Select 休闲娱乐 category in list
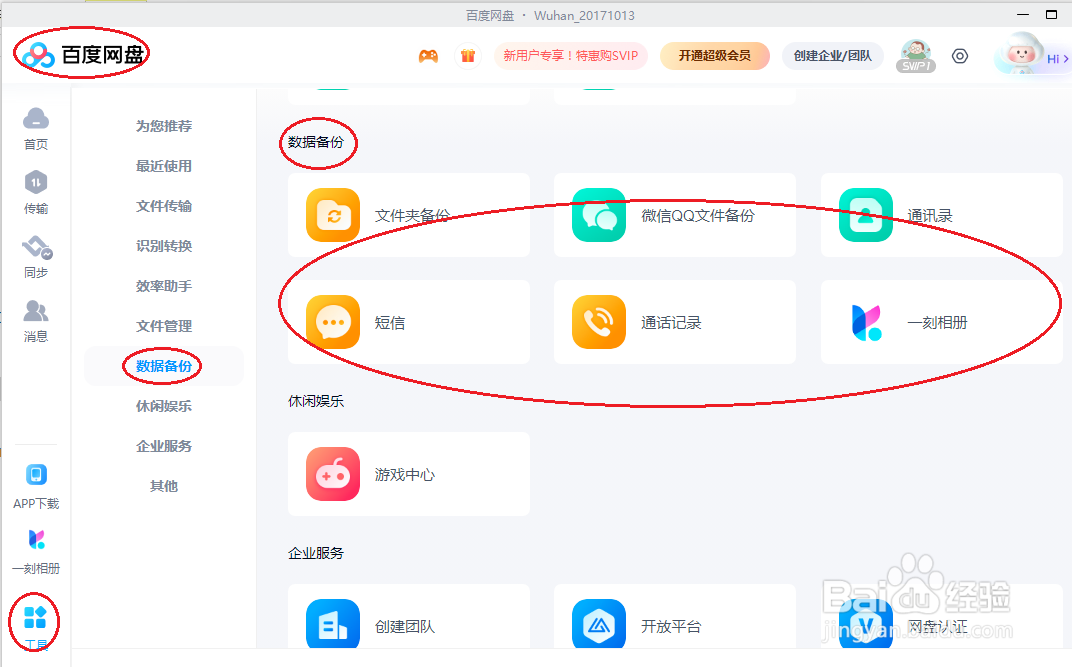This screenshot has width=1072, height=667. (164, 406)
